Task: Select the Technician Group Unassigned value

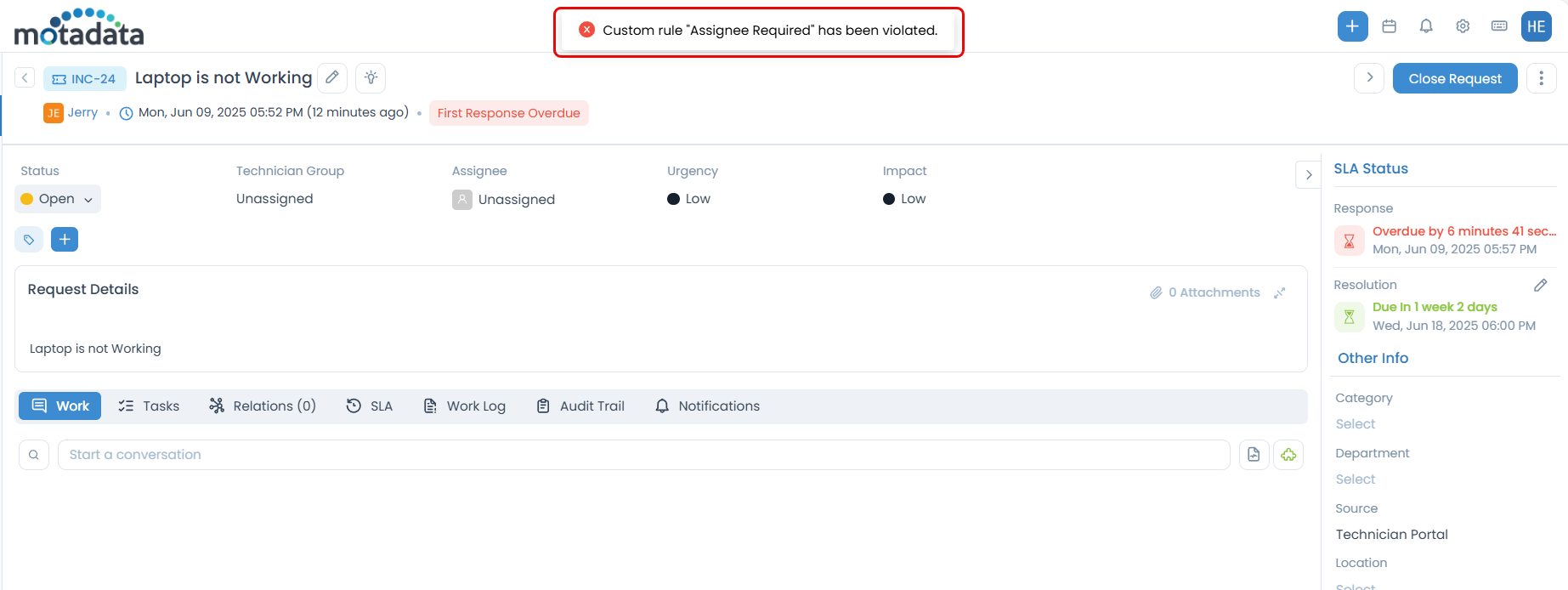Action: (x=275, y=199)
